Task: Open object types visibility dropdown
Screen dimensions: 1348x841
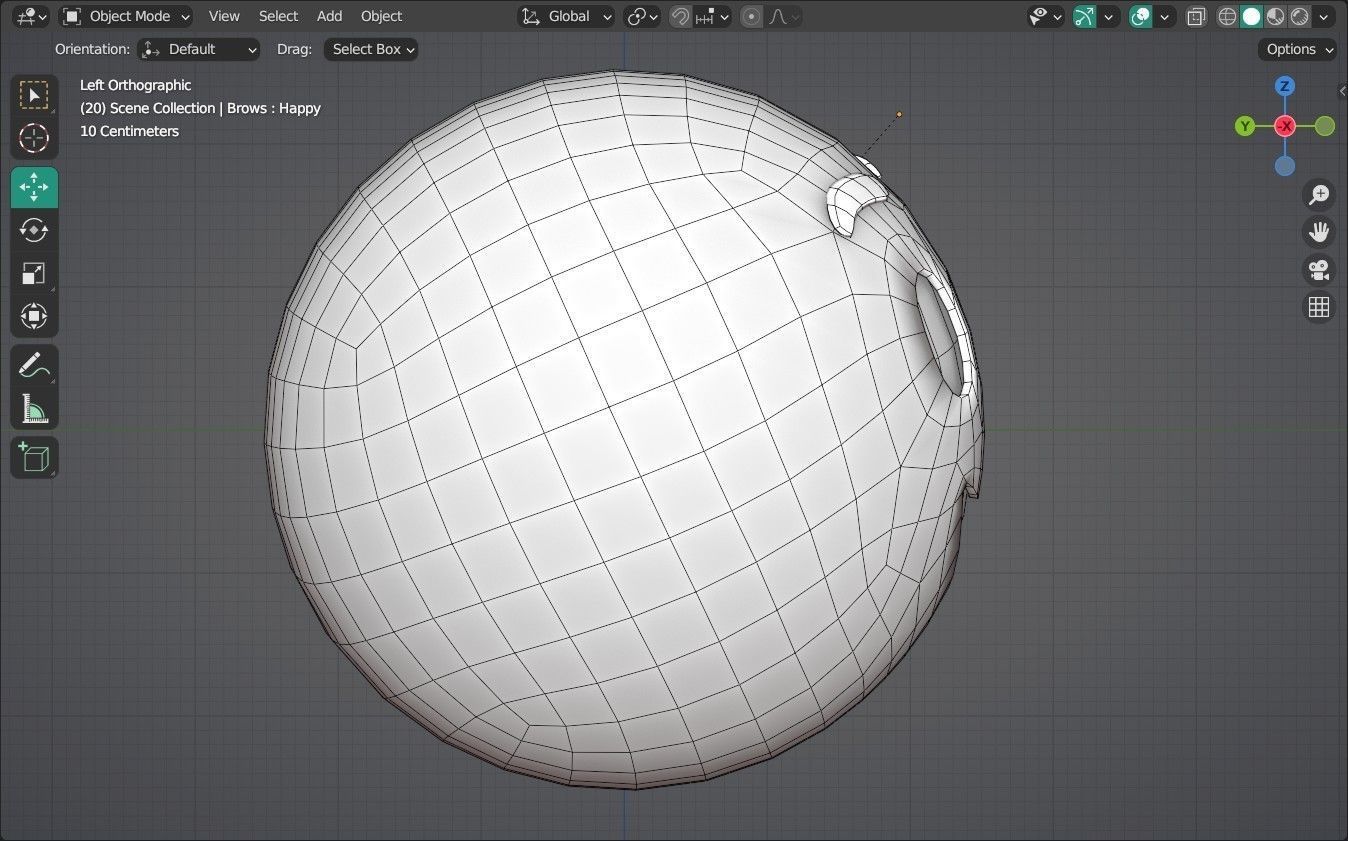Action: point(1046,16)
